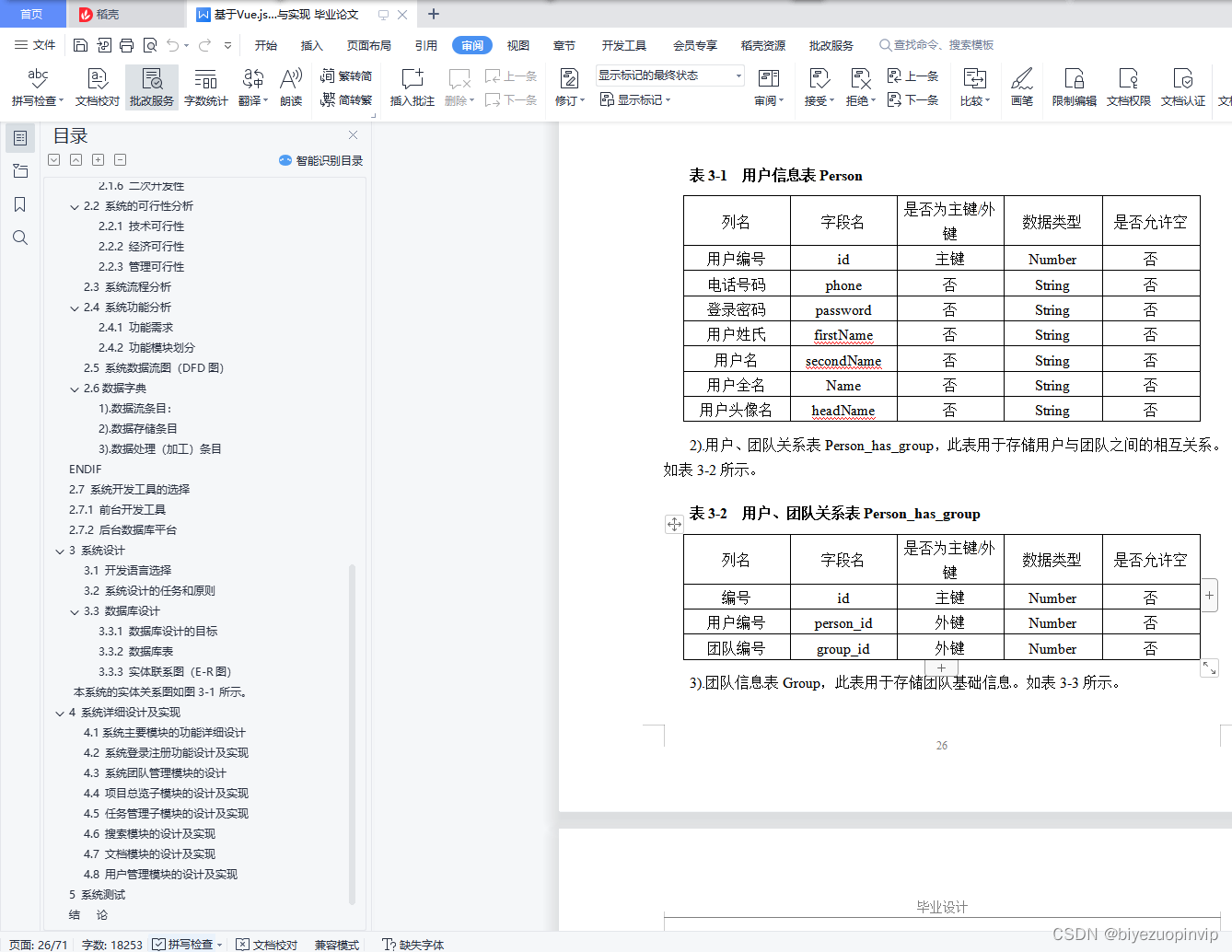Add a column with the table plus button
Viewport: 1232px width, 952px height.
point(1209,596)
